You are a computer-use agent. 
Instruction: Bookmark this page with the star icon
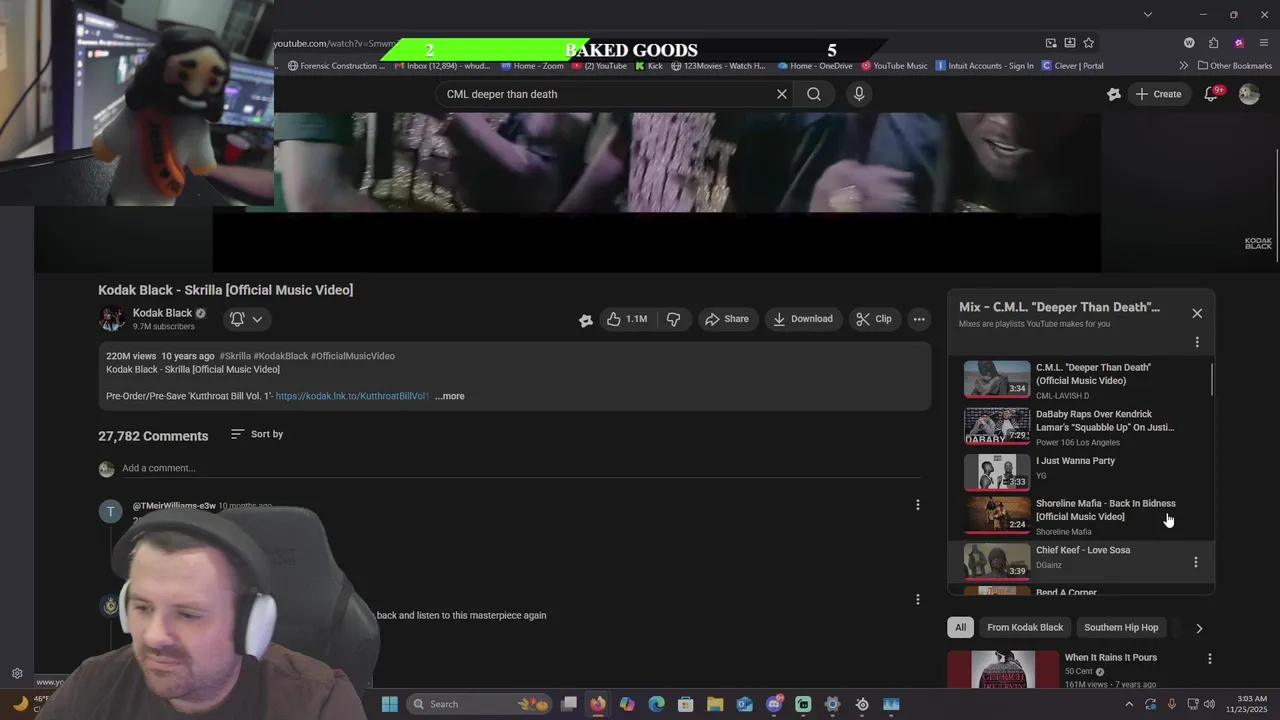(1089, 43)
